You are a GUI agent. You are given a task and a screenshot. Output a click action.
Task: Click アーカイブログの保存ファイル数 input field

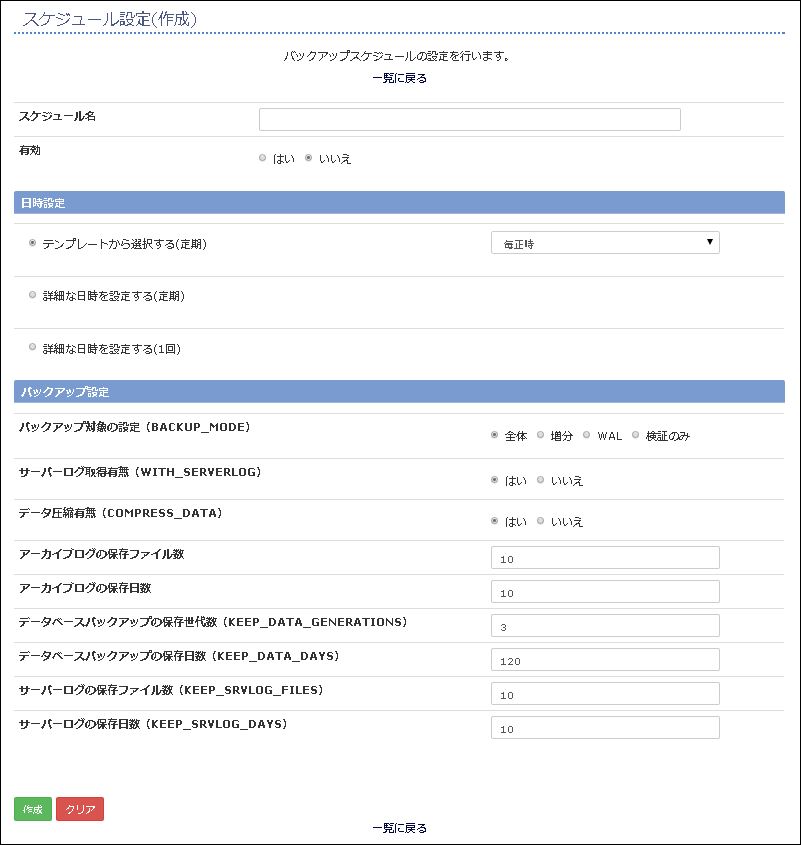605,557
